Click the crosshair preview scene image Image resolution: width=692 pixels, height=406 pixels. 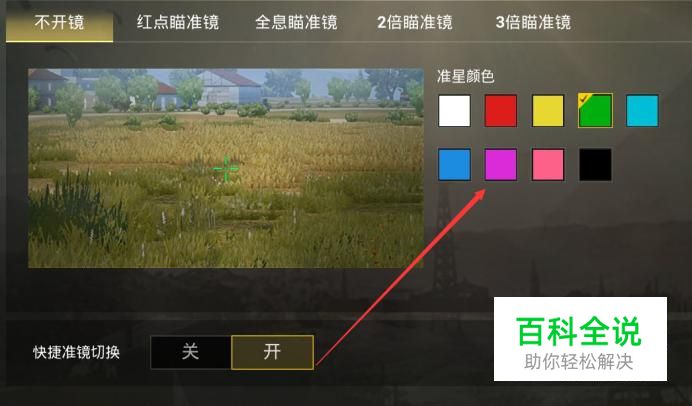pos(226,168)
